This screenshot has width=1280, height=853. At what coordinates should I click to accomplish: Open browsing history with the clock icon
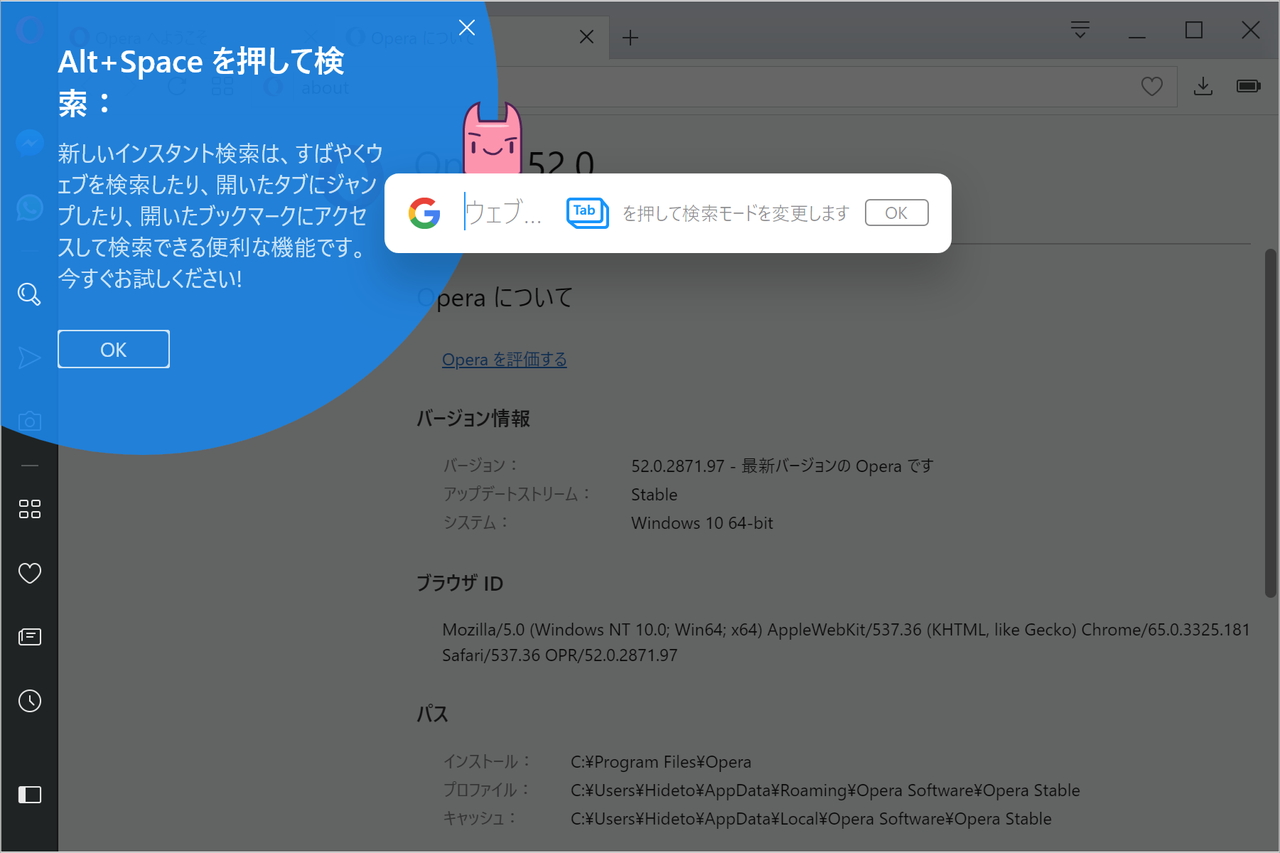(x=28, y=700)
